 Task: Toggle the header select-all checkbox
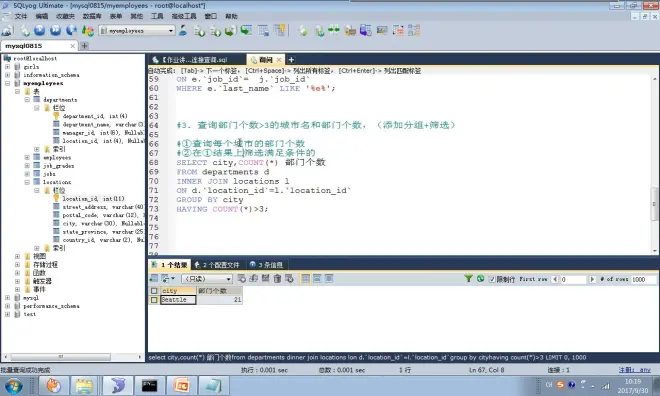[x=154, y=291]
